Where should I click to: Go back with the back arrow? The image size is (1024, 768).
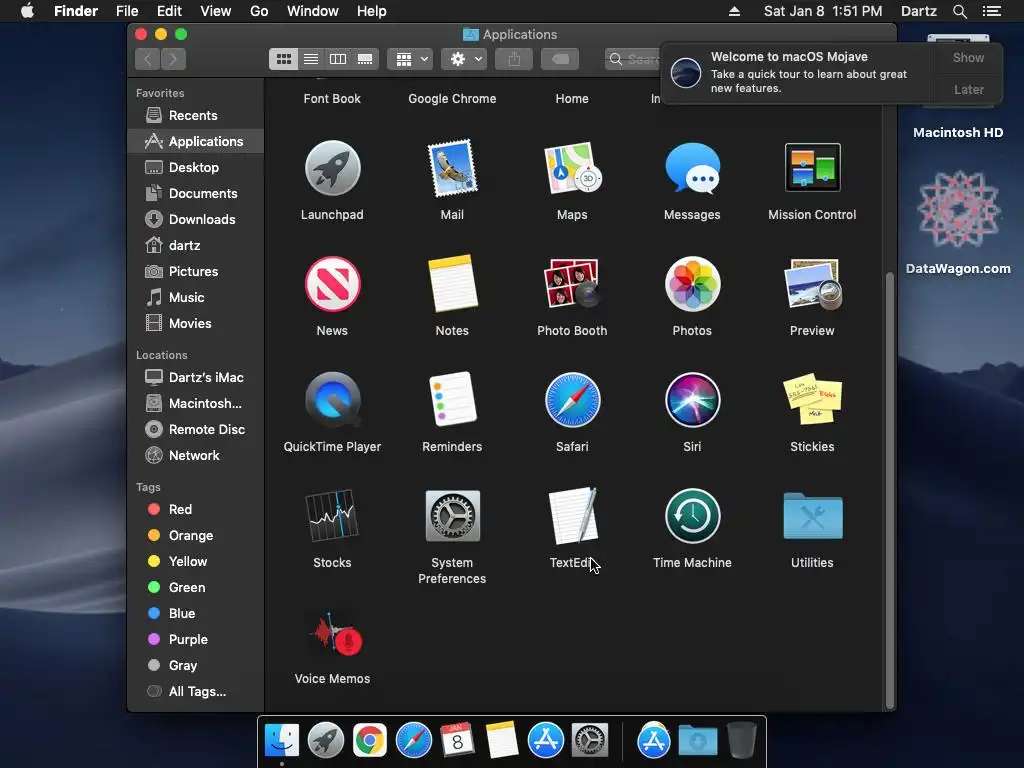(x=148, y=59)
